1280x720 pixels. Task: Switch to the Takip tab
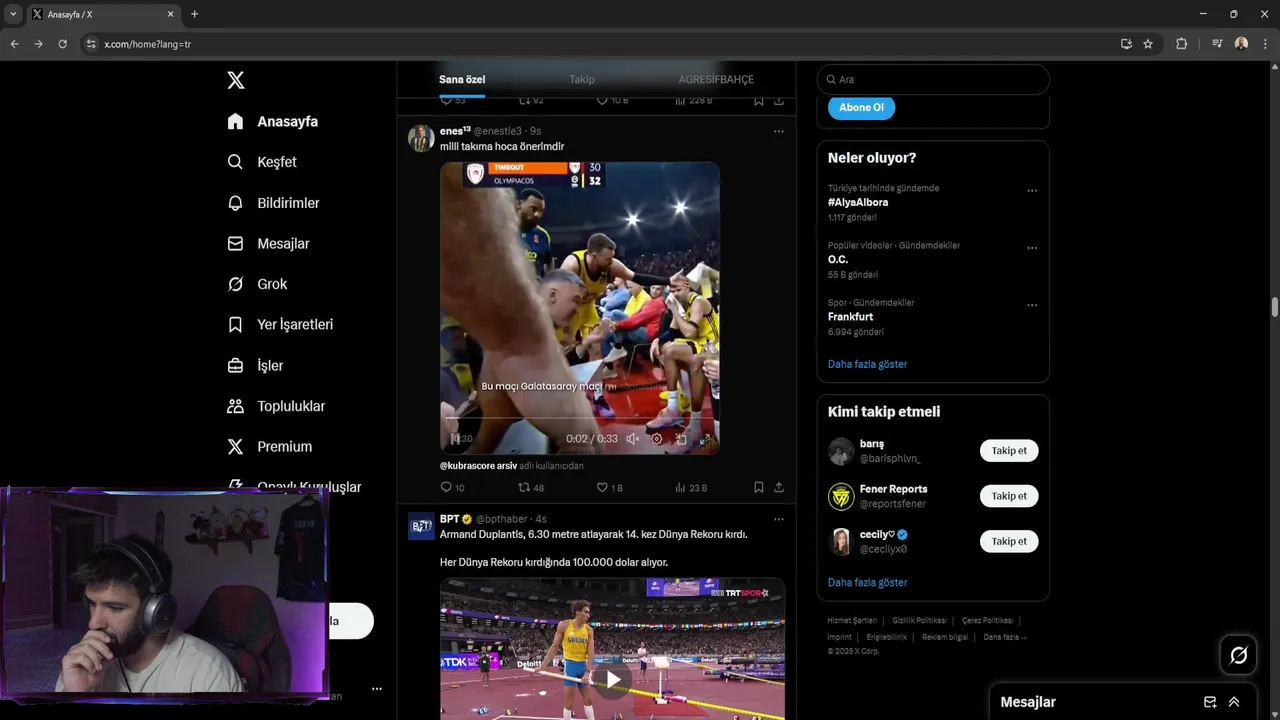coord(582,79)
